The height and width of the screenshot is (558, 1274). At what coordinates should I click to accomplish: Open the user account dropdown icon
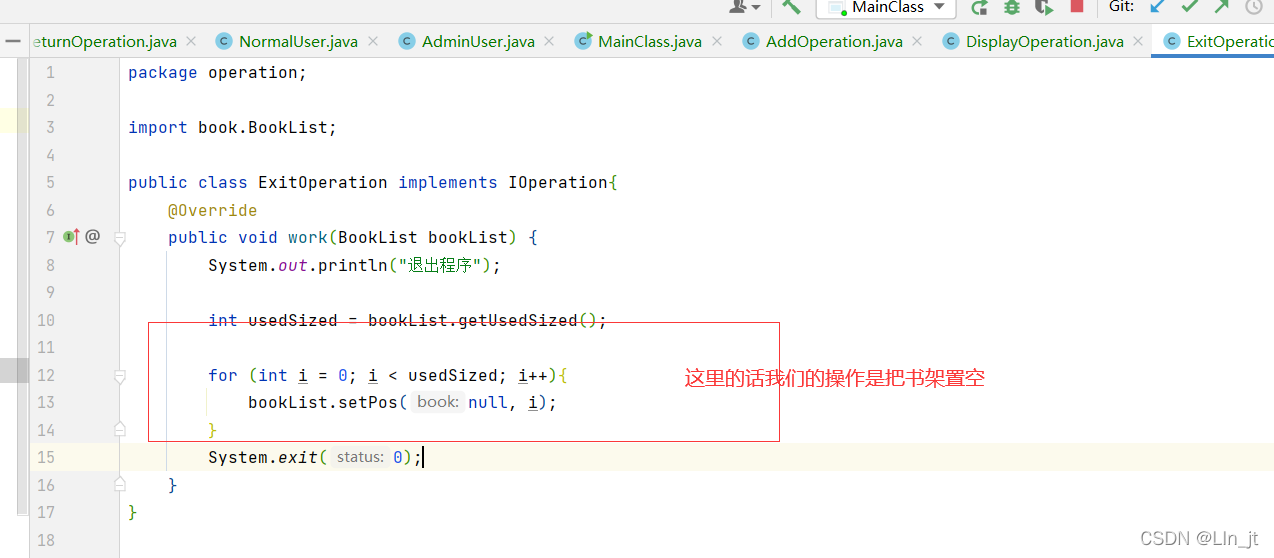coord(745,6)
